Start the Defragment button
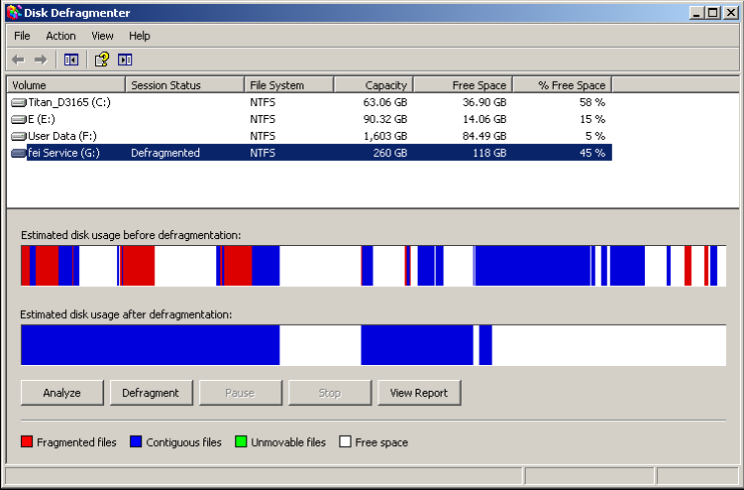This screenshot has width=744, height=490. coord(151,393)
